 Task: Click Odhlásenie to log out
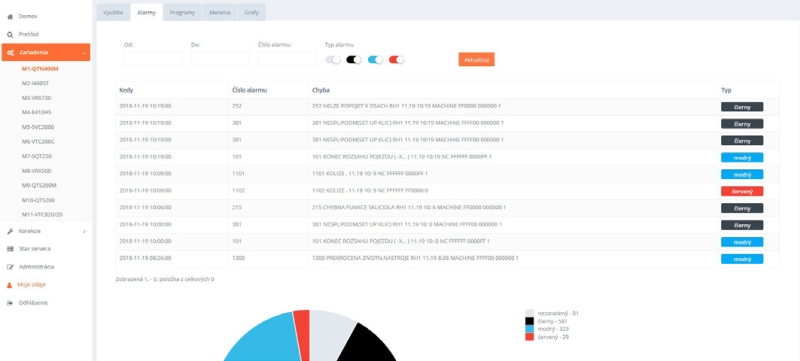tap(33, 303)
